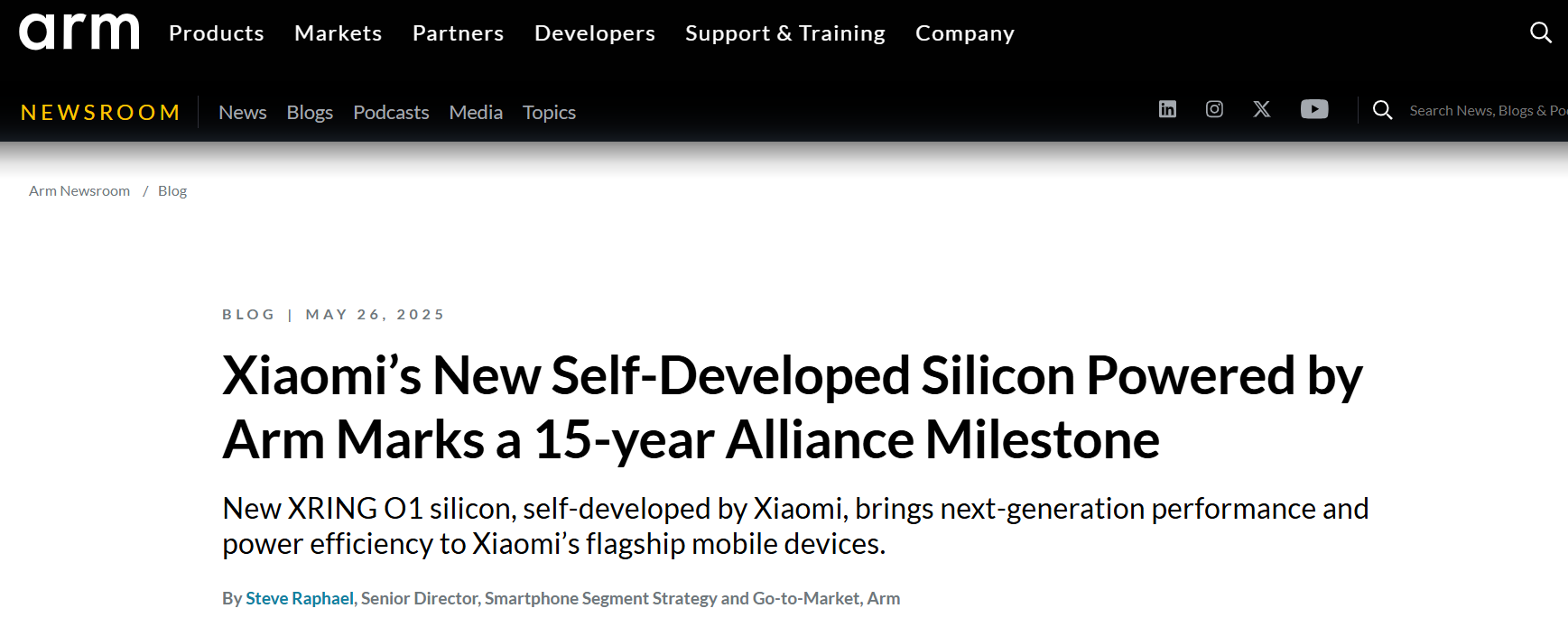Open the Company menu
Image resolution: width=1568 pixels, height=636 pixels.
tap(965, 33)
